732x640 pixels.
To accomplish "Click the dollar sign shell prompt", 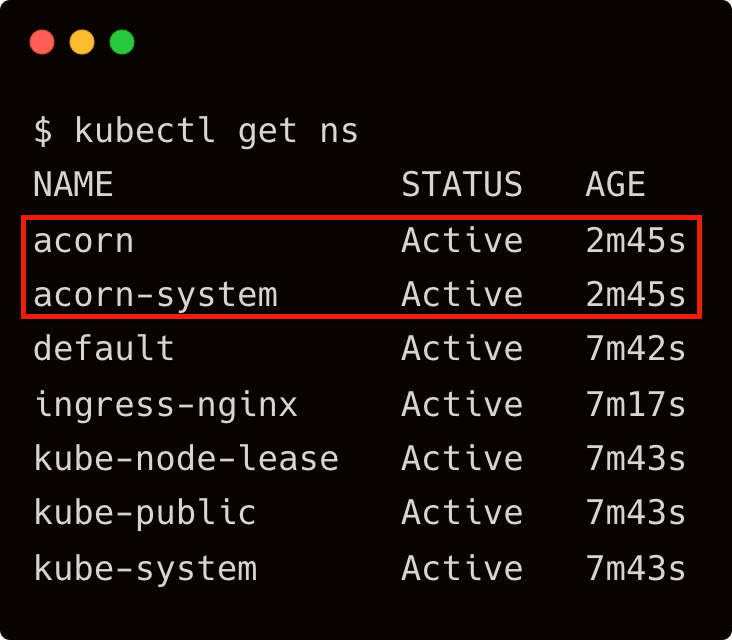I will pos(43,131).
